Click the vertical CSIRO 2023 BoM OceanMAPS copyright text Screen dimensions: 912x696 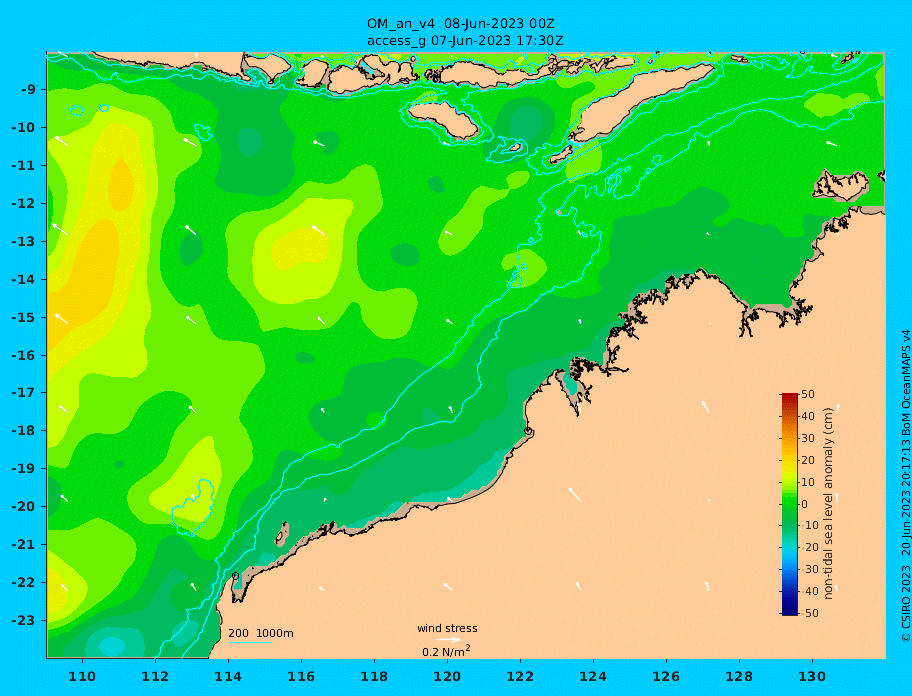point(906,486)
